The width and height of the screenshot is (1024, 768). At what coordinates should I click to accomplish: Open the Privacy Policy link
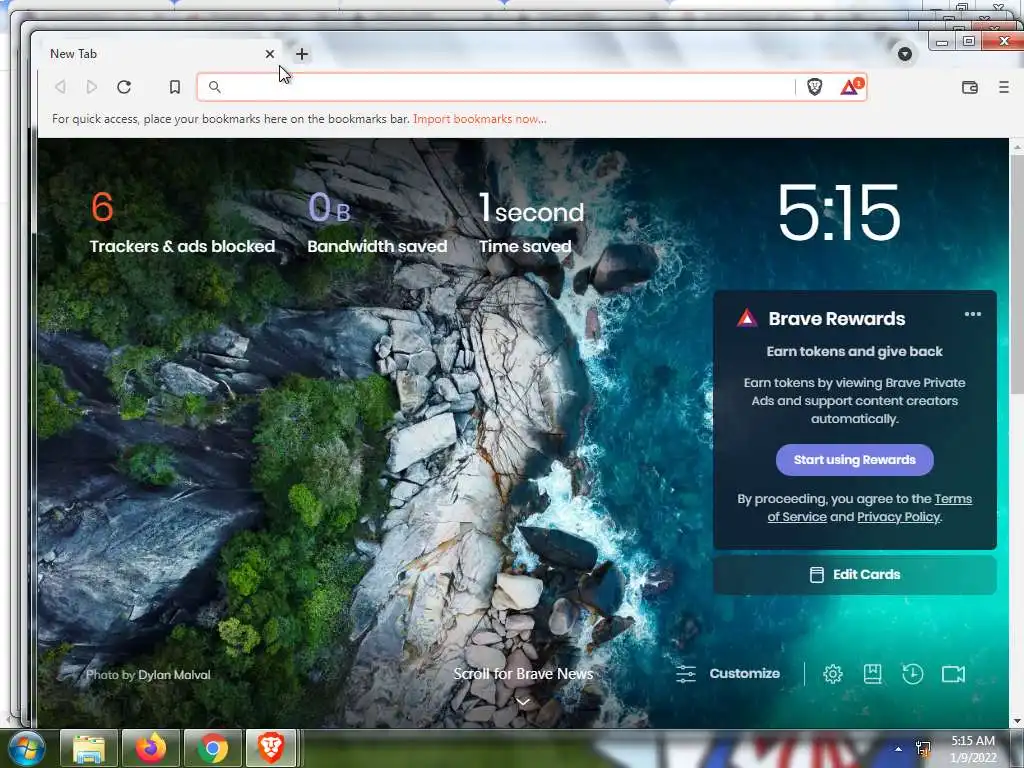(899, 517)
